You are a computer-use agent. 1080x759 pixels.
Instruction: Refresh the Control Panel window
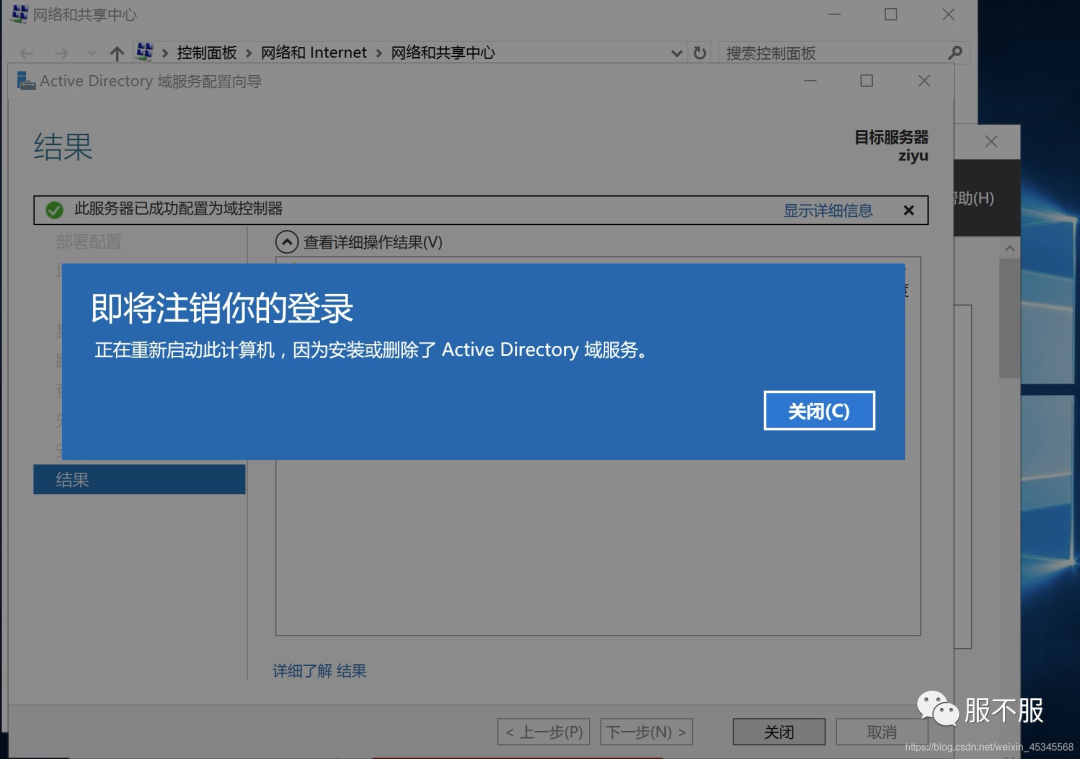click(x=700, y=53)
